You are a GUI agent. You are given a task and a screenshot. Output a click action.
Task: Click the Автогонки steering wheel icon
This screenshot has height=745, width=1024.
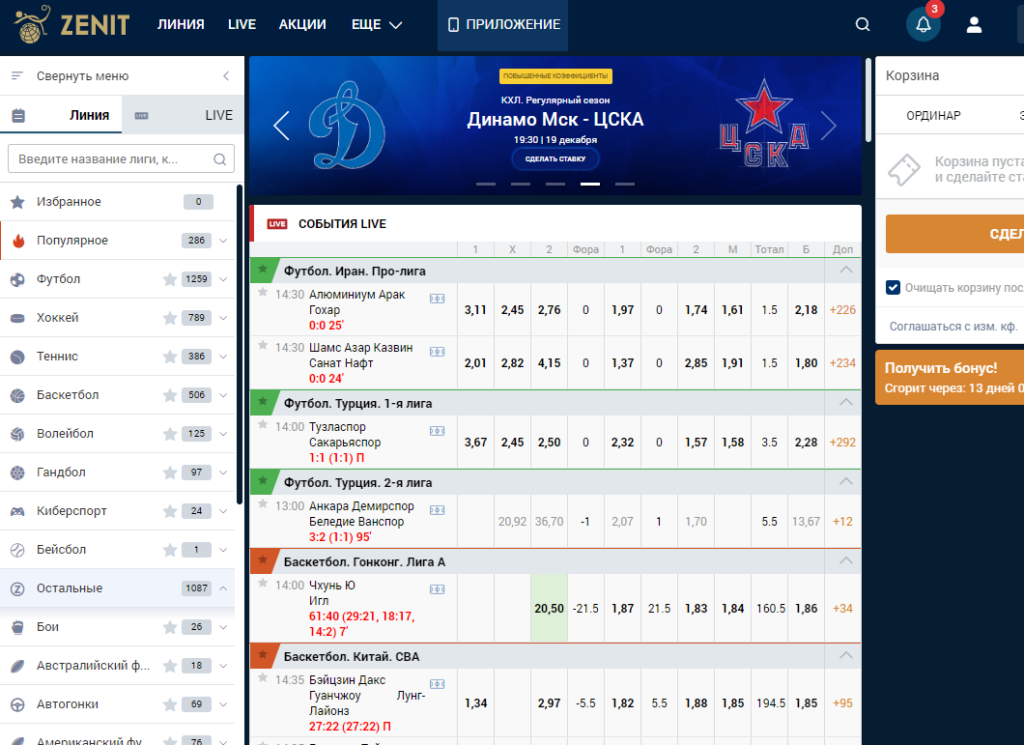coord(18,705)
